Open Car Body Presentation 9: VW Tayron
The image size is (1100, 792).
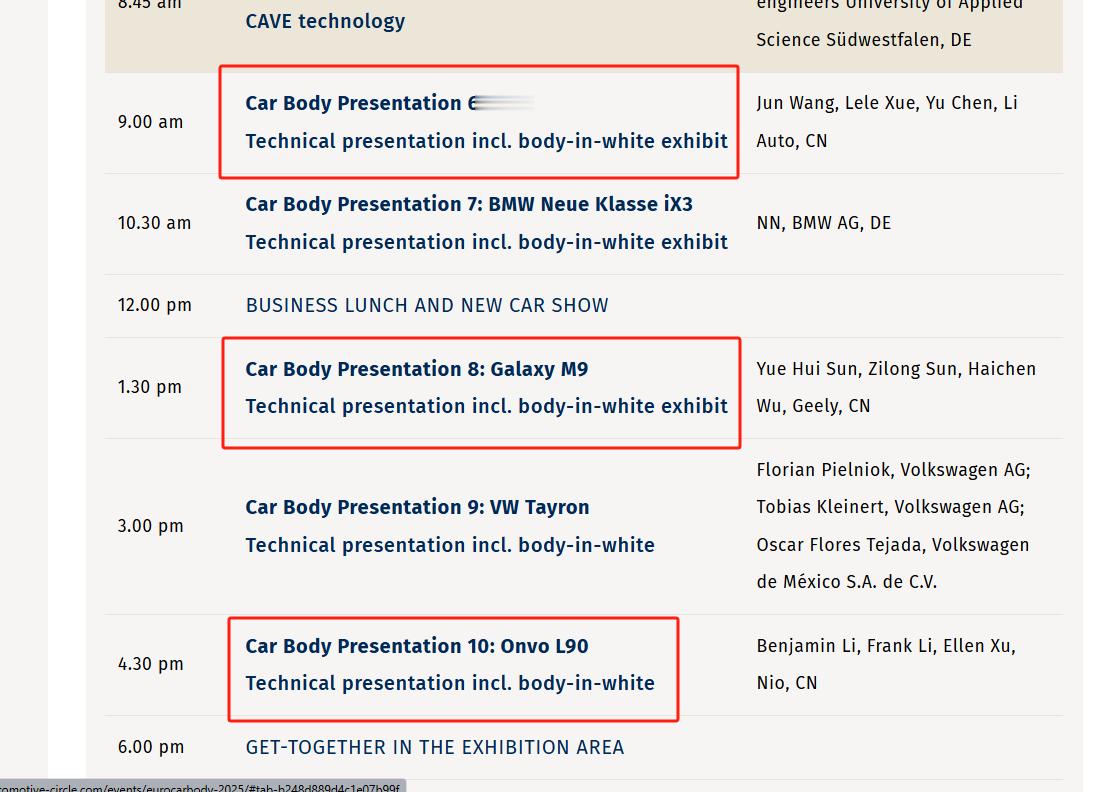tap(417, 507)
